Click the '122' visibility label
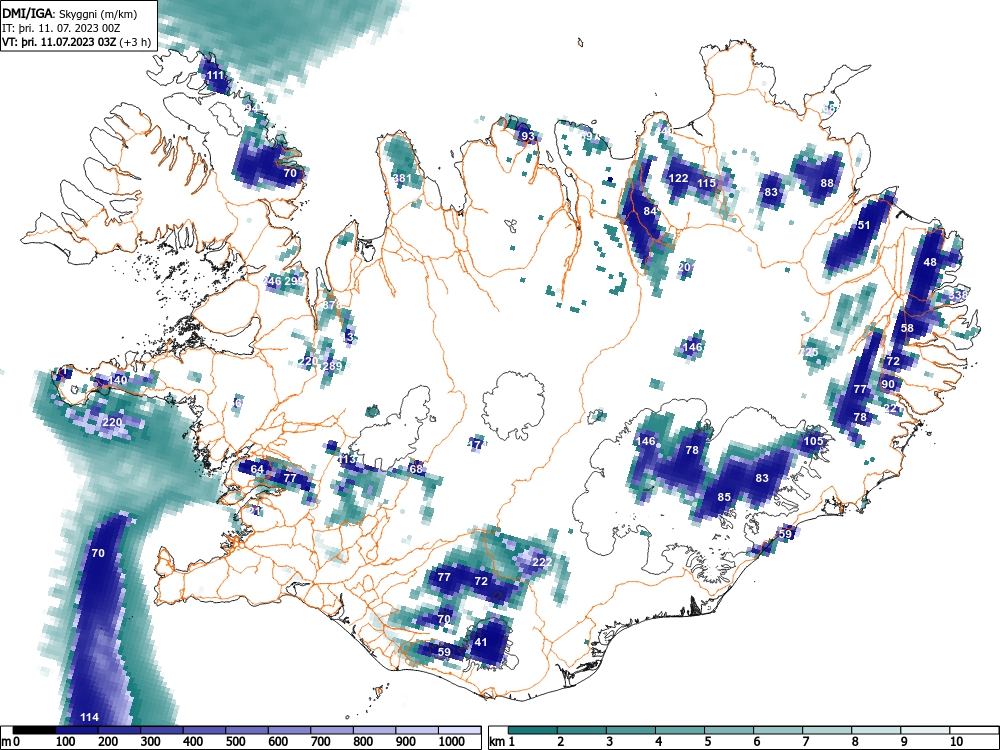 [x=679, y=178]
